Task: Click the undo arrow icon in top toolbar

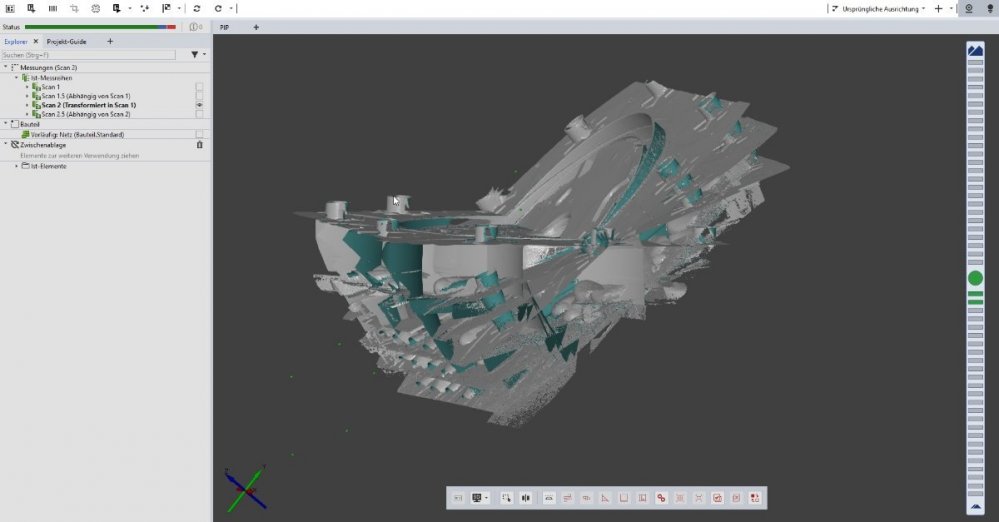Action: 218,8
